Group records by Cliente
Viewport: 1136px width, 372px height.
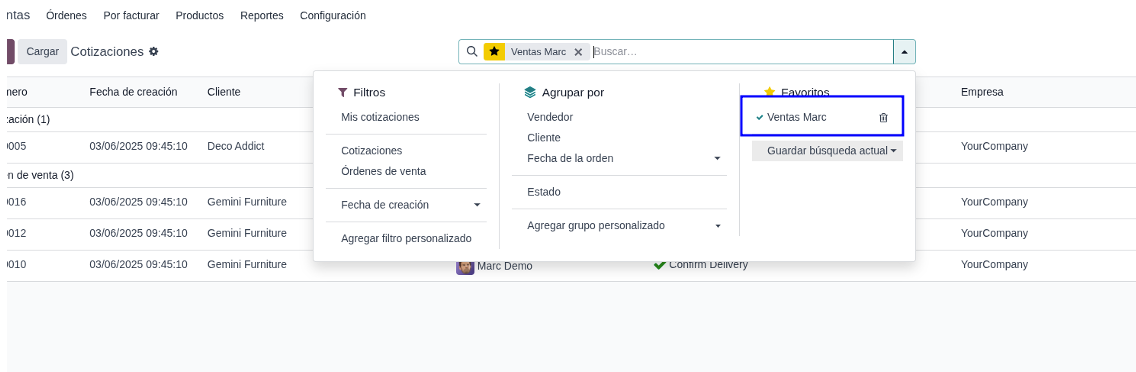543,137
